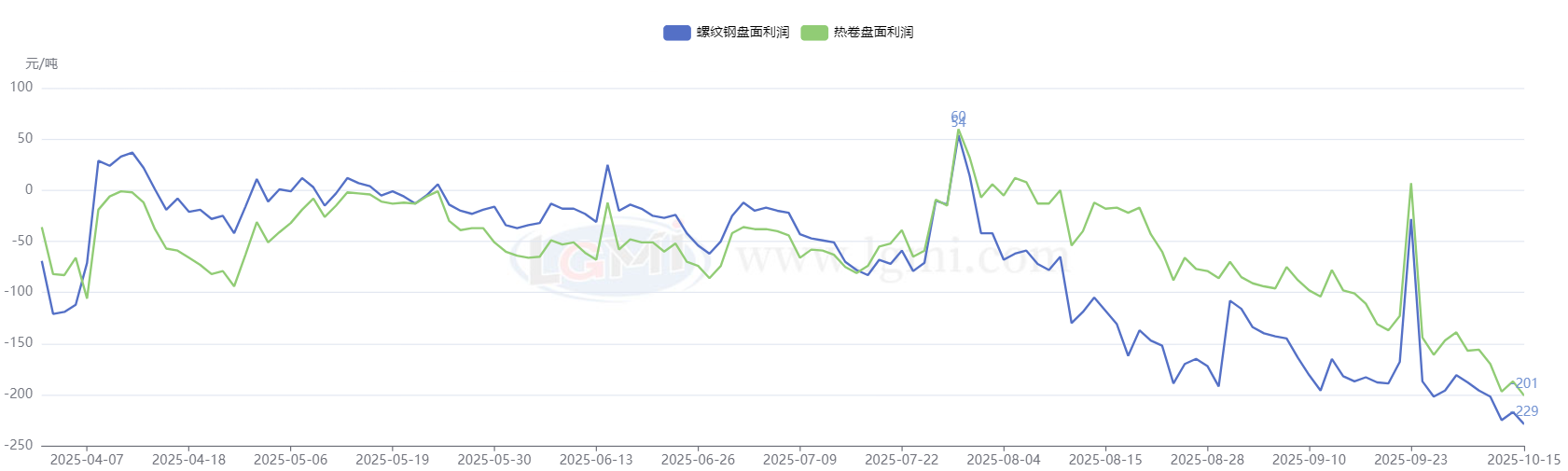Select the 2025-05-19 x-axis date

point(393,460)
